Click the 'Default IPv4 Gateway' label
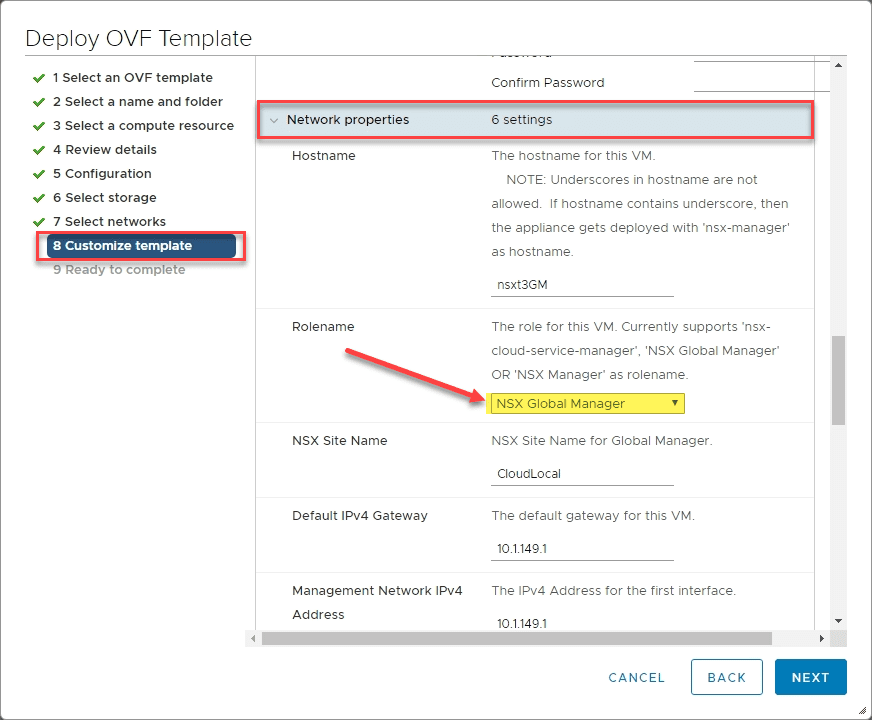 point(360,515)
